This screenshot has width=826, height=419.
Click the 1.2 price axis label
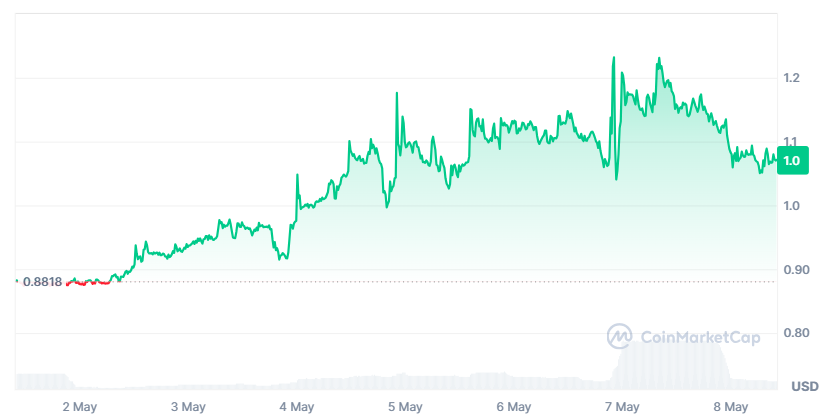click(792, 78)
